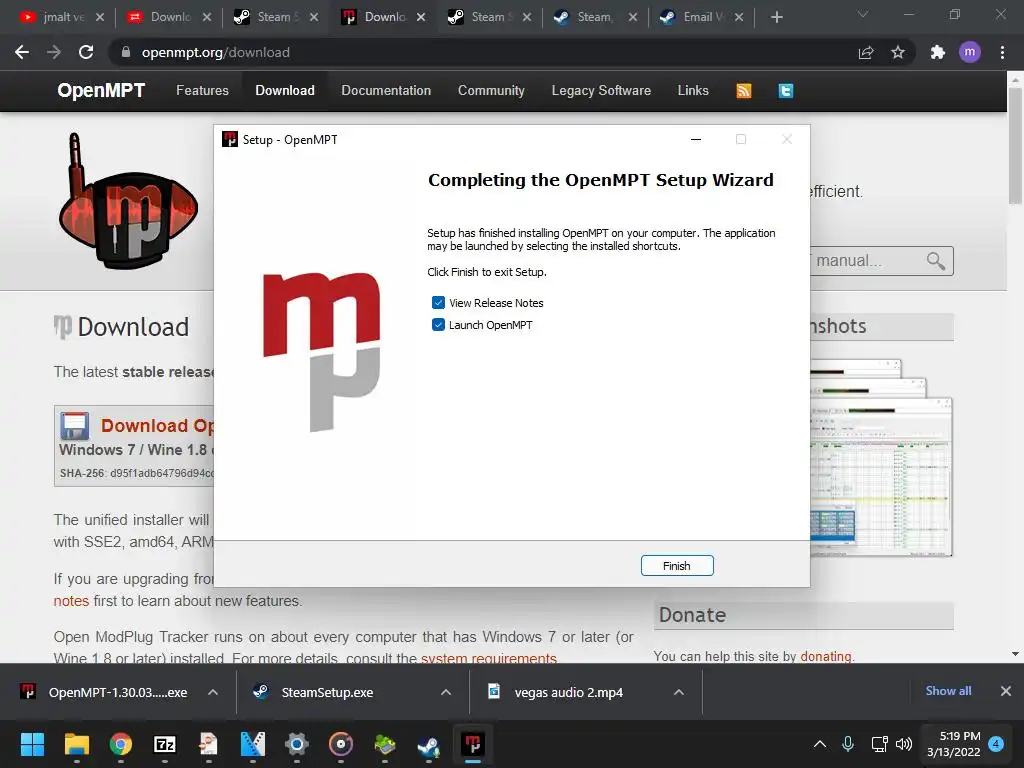1024x768 pixels.
Task: Click the browser forward arrow
Action: (x=54, y=52)
